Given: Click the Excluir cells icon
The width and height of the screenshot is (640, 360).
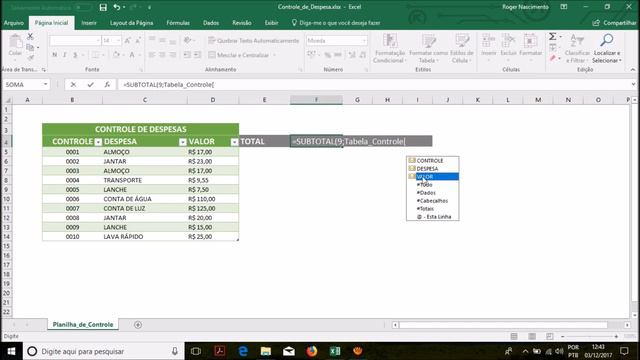Looking at the screenshot, I should (508, 47).
